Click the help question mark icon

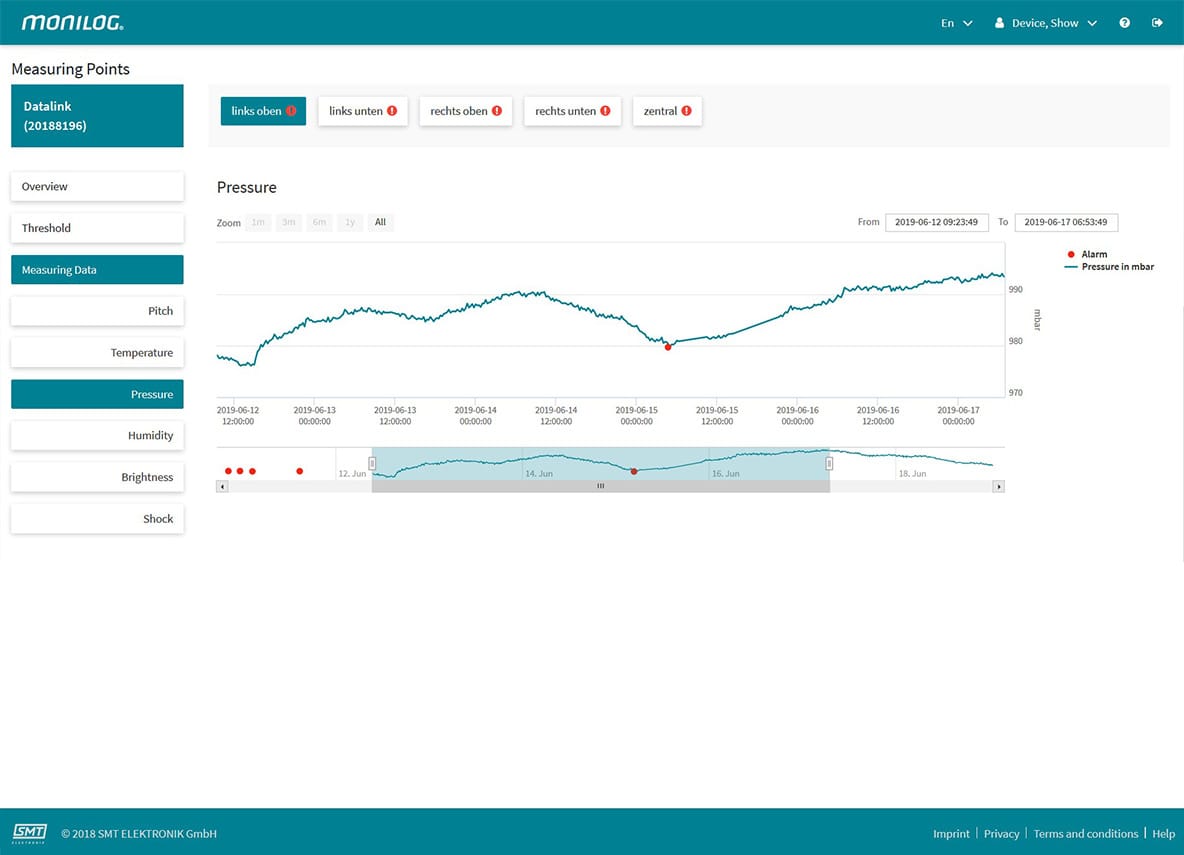coord(1125,23)
